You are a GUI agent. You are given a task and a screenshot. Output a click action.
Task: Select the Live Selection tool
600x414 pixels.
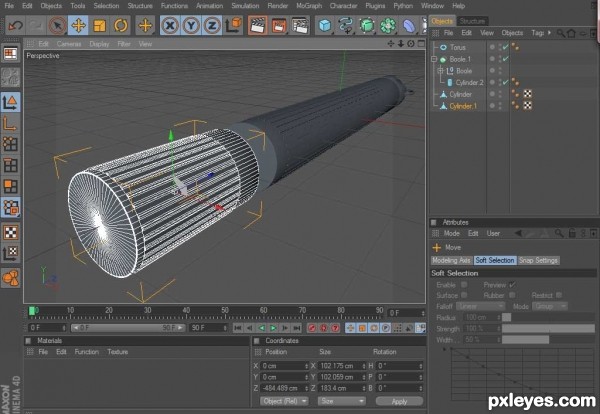tap(57, 26)
